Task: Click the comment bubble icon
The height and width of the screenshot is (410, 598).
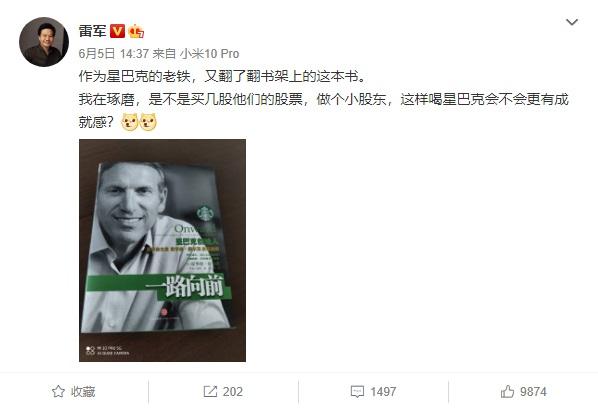Action: [x=357, y=392]
